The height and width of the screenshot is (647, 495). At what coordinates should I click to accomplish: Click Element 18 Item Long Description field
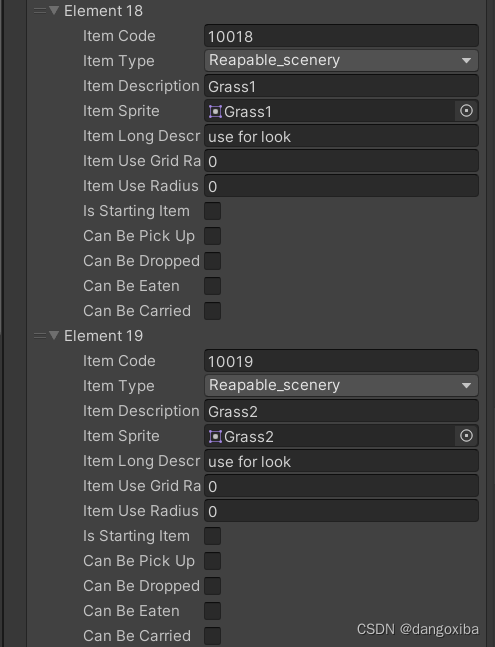(x=341, y=136)
